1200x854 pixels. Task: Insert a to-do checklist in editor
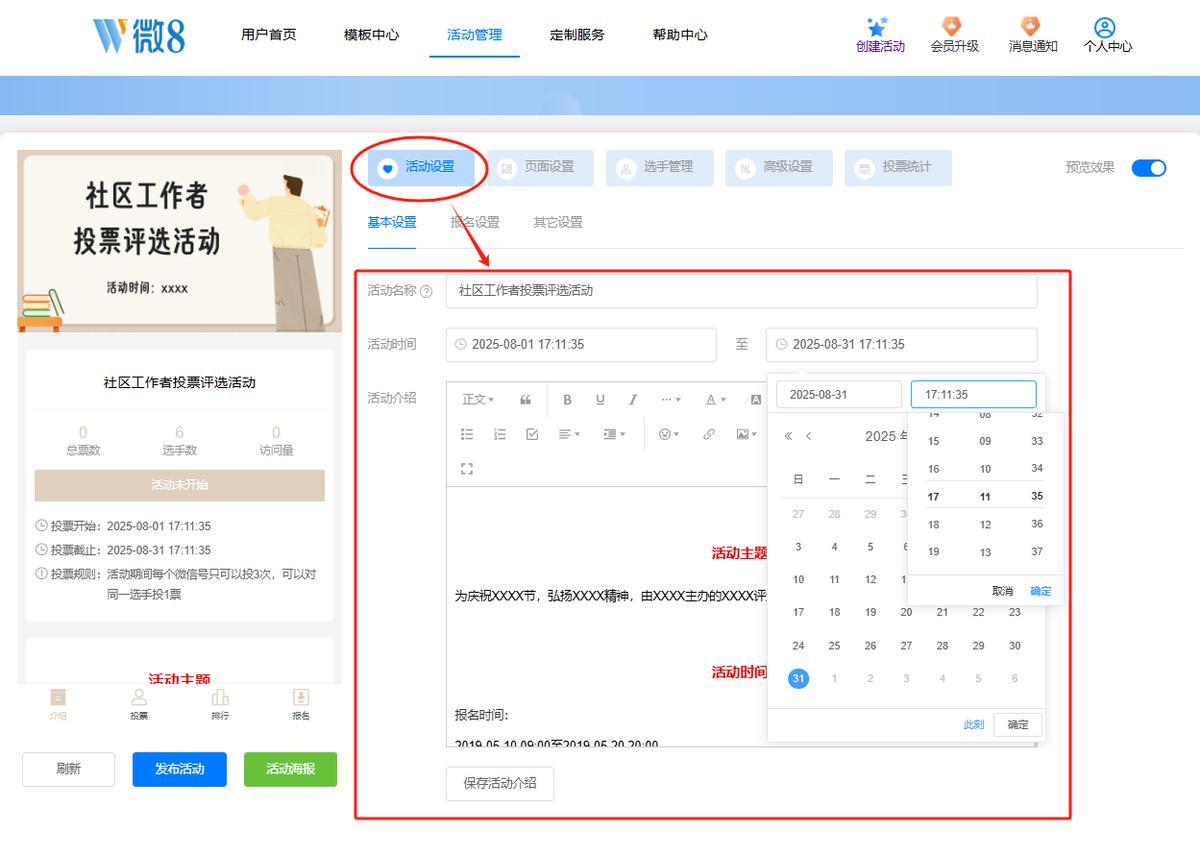click(532, 434)
